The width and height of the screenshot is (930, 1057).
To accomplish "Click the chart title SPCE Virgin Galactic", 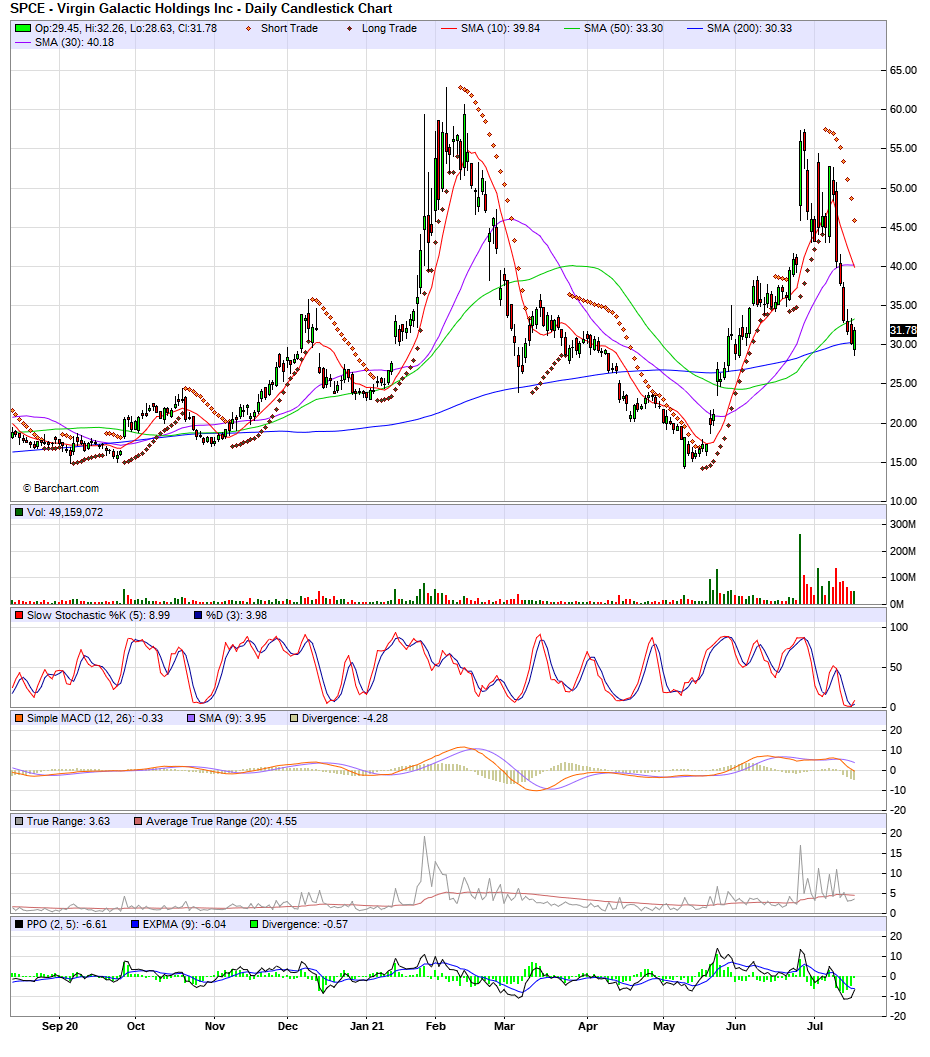I will click(x=201, y=9).
